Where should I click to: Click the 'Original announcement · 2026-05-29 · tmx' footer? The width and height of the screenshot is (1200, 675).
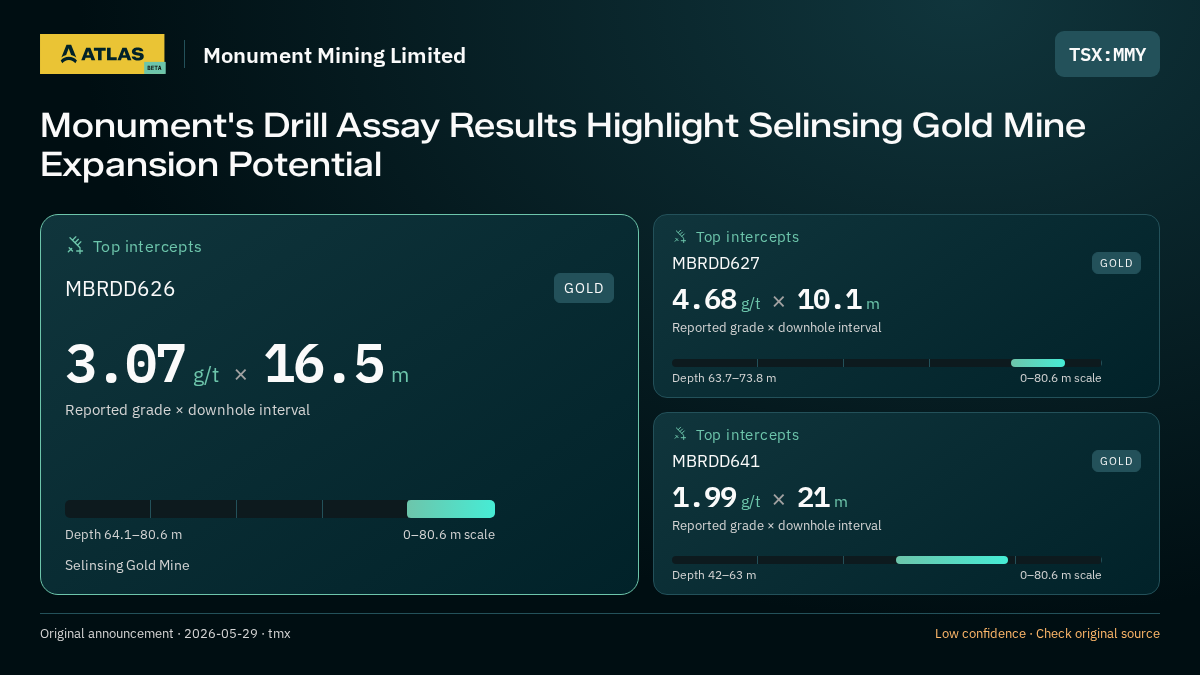(x=165, y=634)
